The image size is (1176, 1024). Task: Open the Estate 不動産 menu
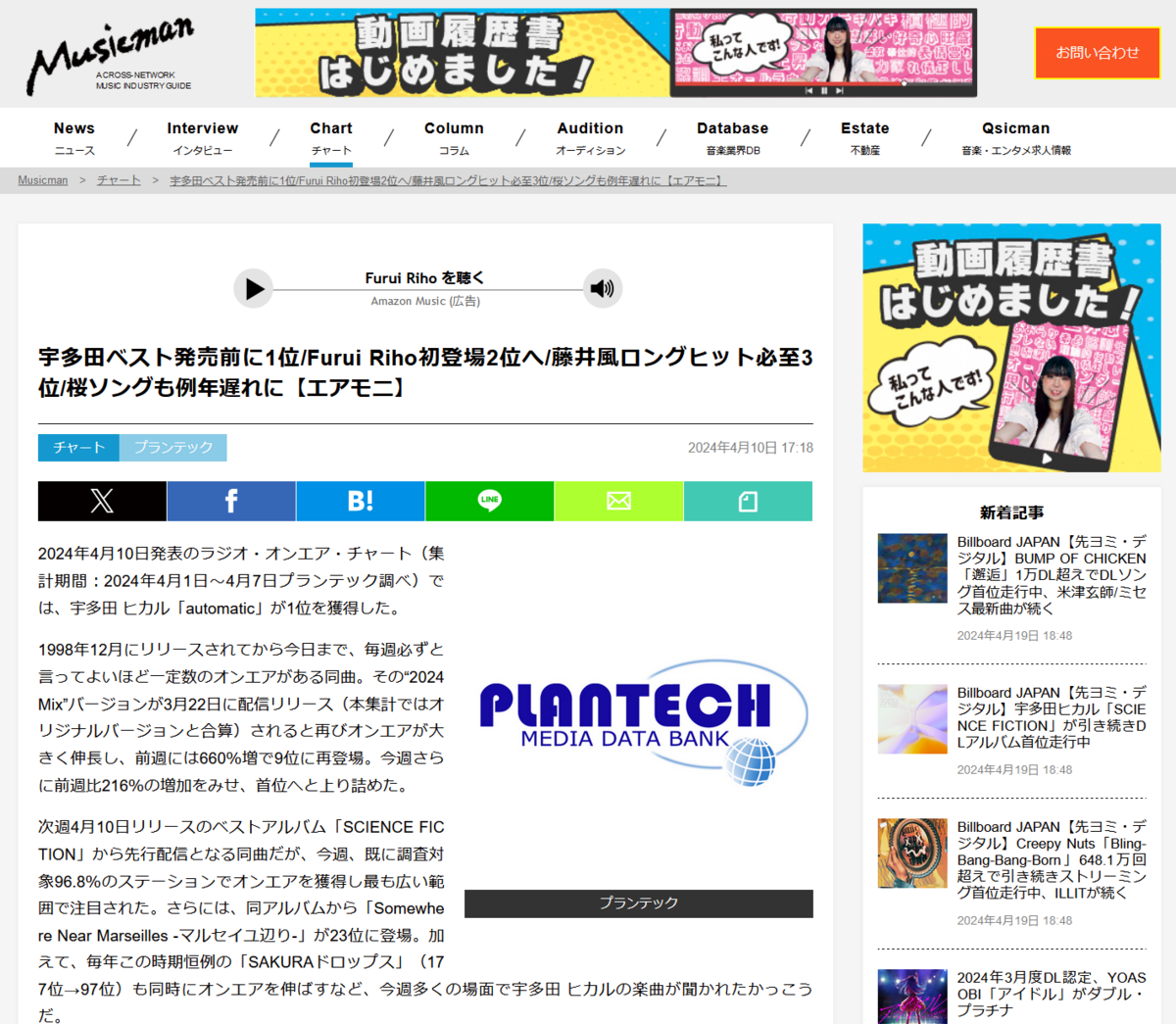click(x=865, y=138)
